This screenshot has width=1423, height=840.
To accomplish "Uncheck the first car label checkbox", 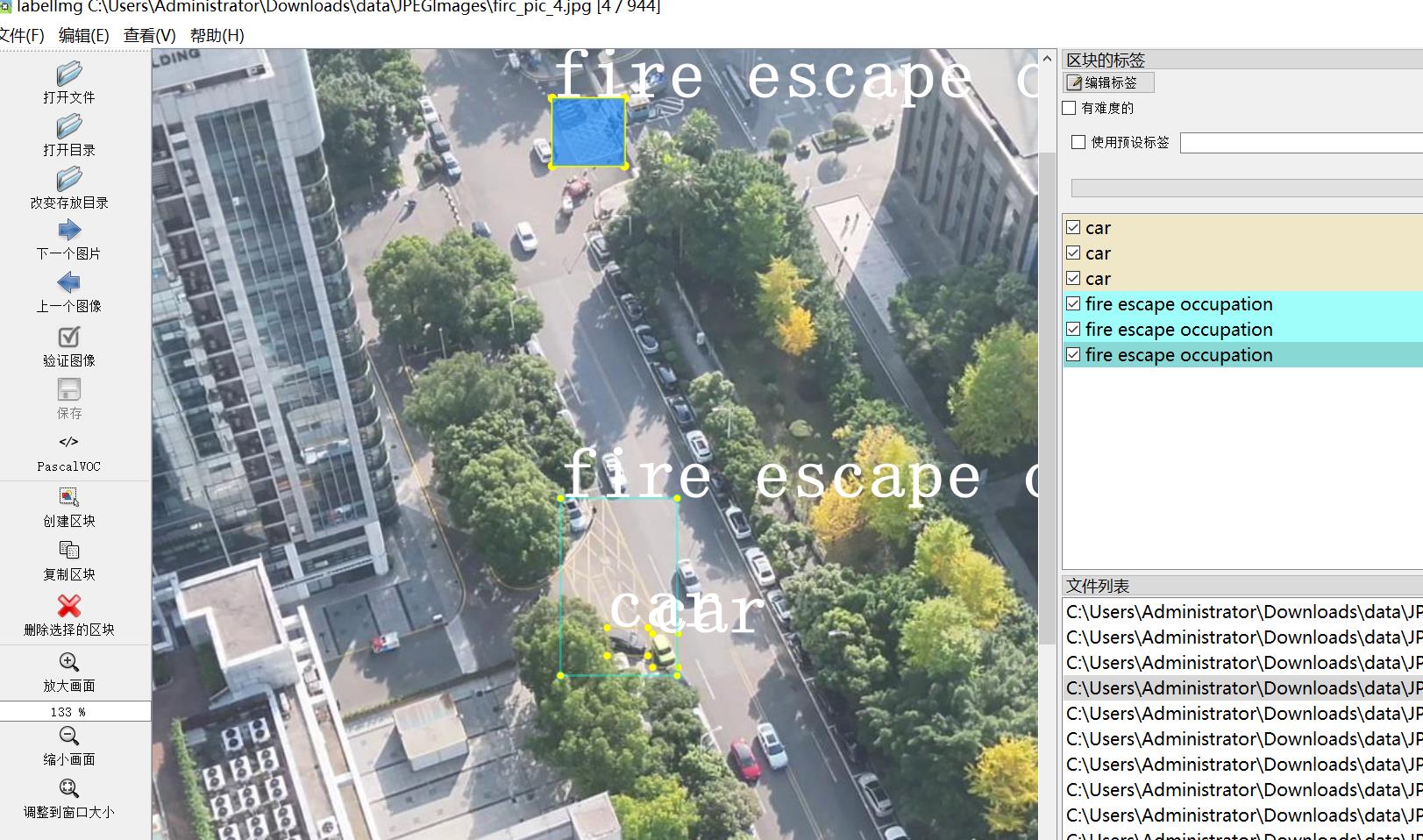I will point(1073,227).
